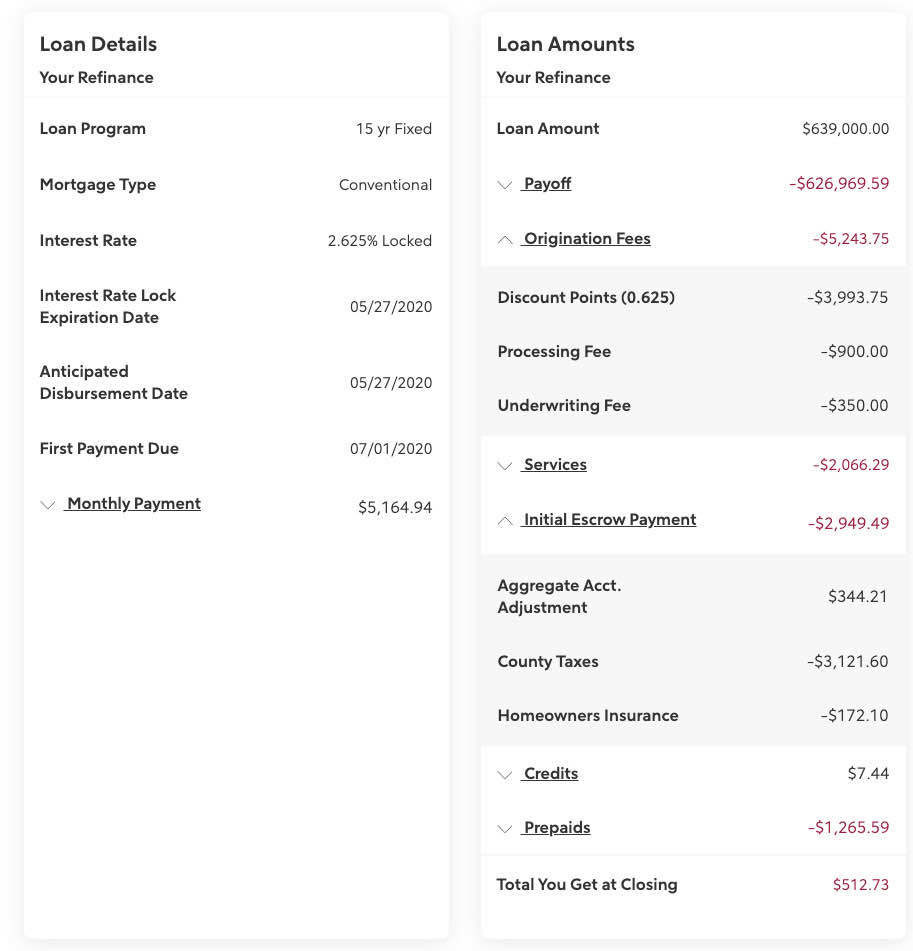Click the Prepaids down-chevron icon
The width and height of the screenshot is (913, 951).
506,828
